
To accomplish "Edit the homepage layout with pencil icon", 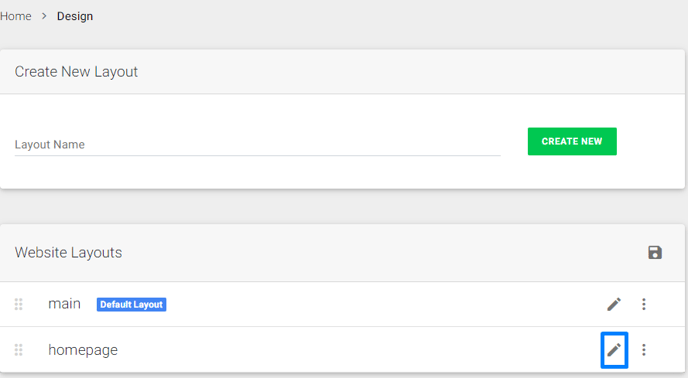I will 614,350.
